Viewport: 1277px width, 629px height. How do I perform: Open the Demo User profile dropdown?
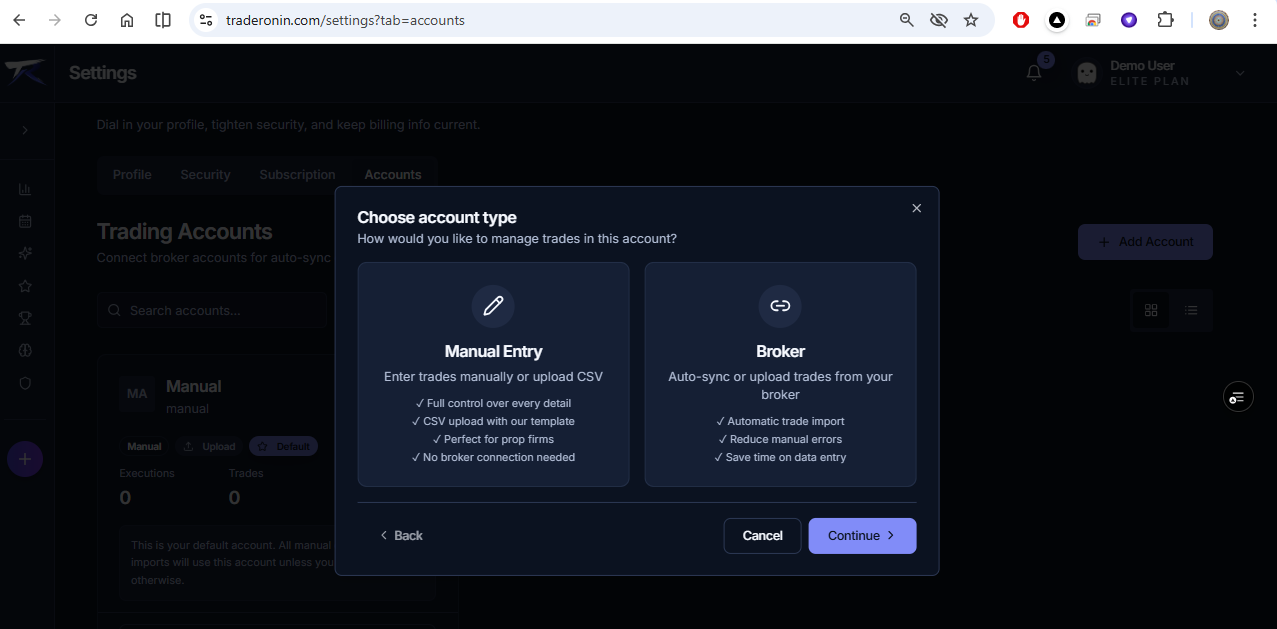click(1240, 73)
